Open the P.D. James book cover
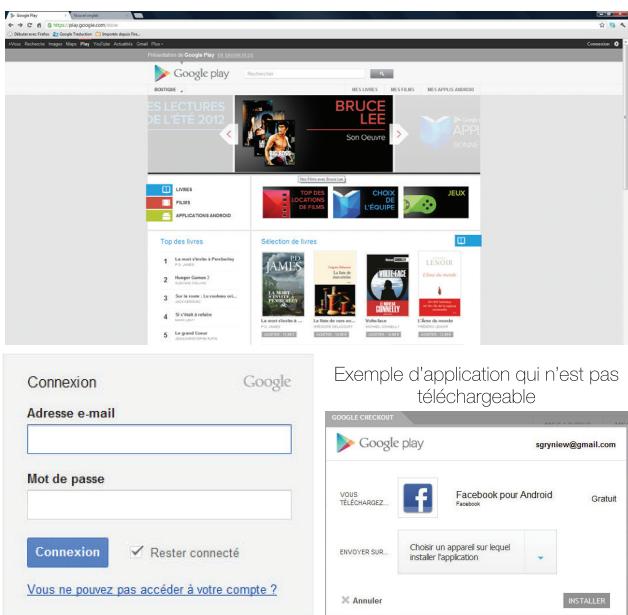 coord(283,284)
